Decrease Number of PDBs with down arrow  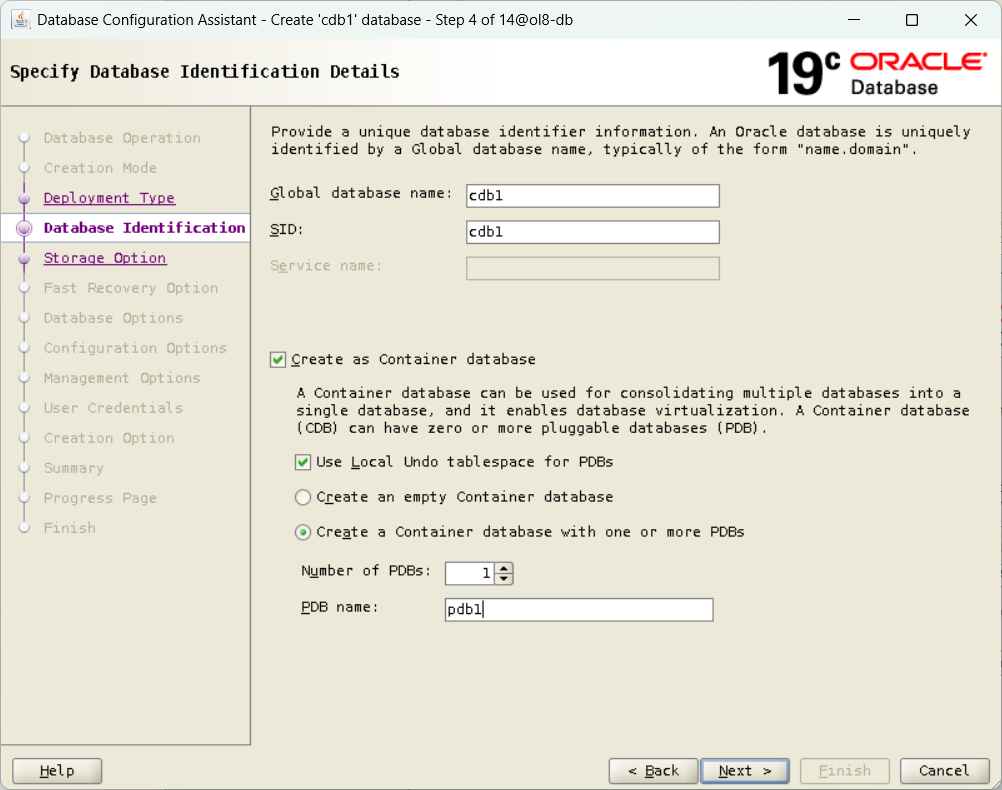coord(504,578)
